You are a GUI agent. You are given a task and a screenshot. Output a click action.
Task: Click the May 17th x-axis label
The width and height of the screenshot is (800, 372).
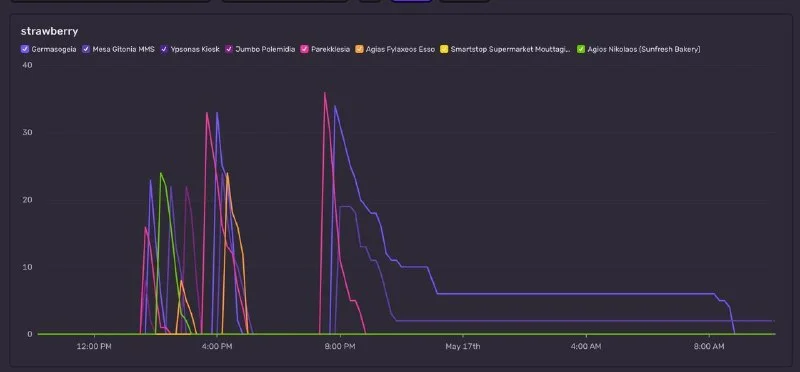pos(463,346)
